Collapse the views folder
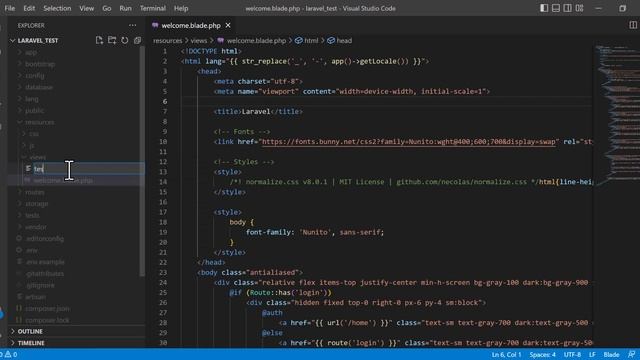The image size is (640, 360). click(37, 157)
